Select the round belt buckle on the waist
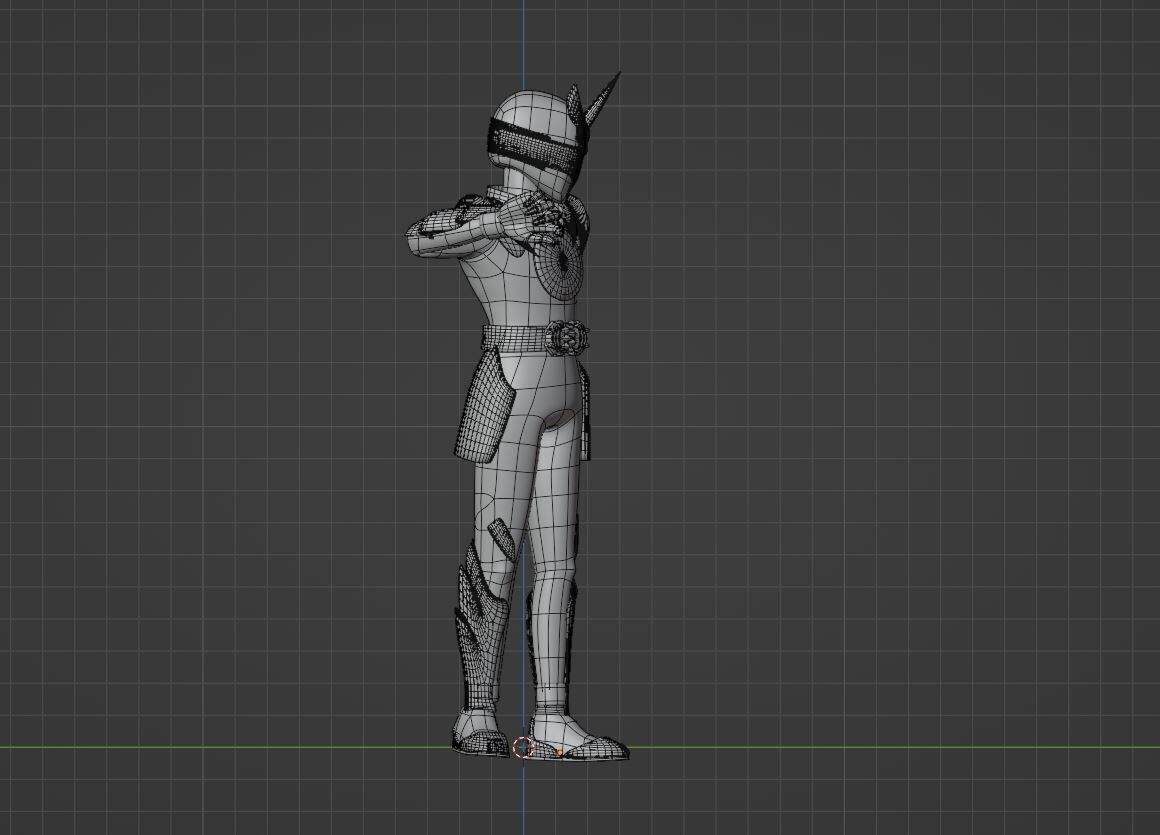 (x=565, y=337)
